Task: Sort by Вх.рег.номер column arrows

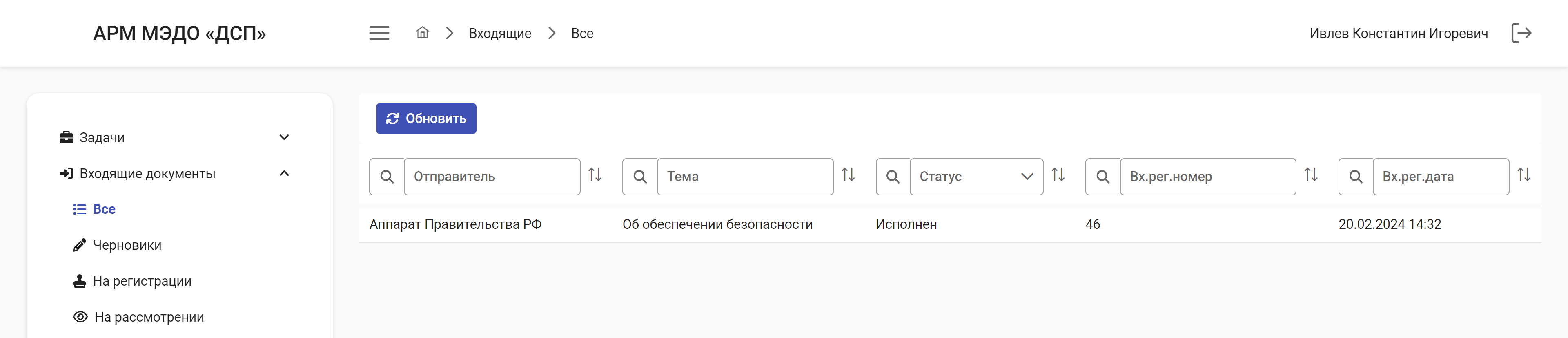Action: 1311,175
